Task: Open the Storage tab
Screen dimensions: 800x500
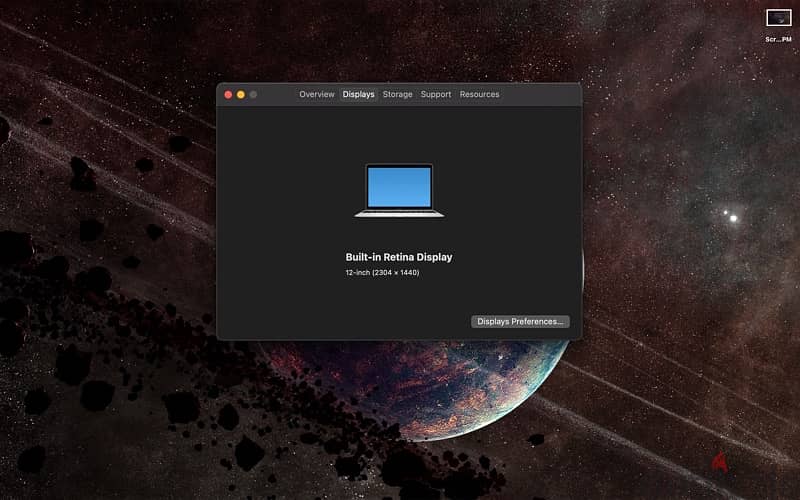Action: (x=397, y=94)
